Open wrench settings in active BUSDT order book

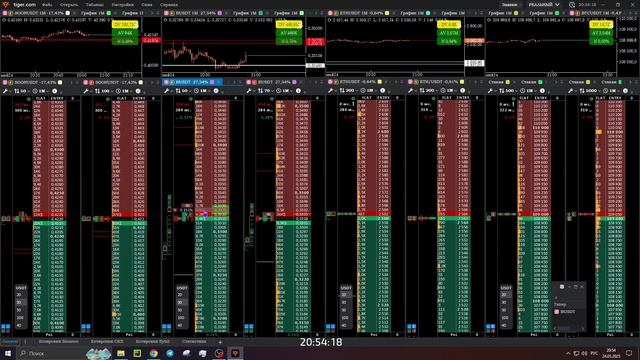[x=167, y=91]
